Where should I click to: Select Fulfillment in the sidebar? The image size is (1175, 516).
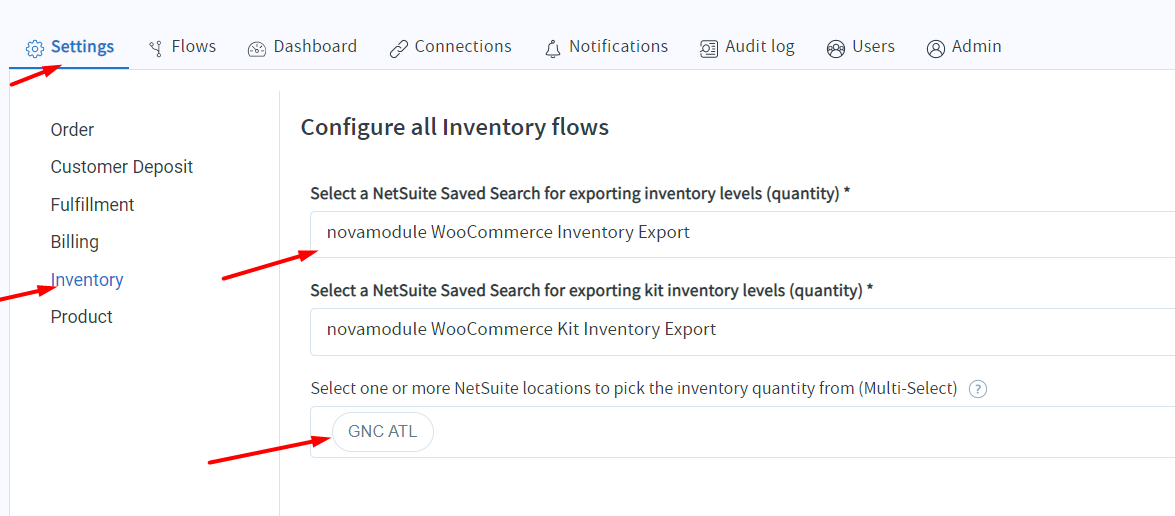tap(92, 205)
